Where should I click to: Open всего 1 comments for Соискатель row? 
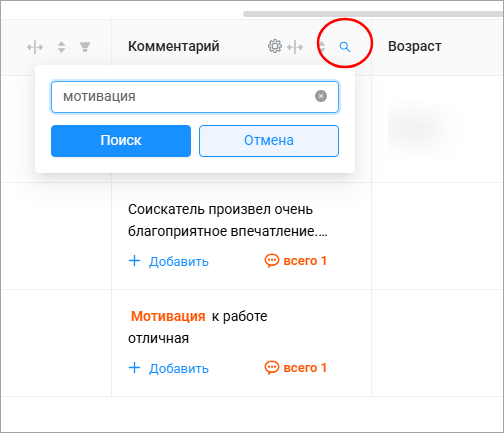[296, 261]
